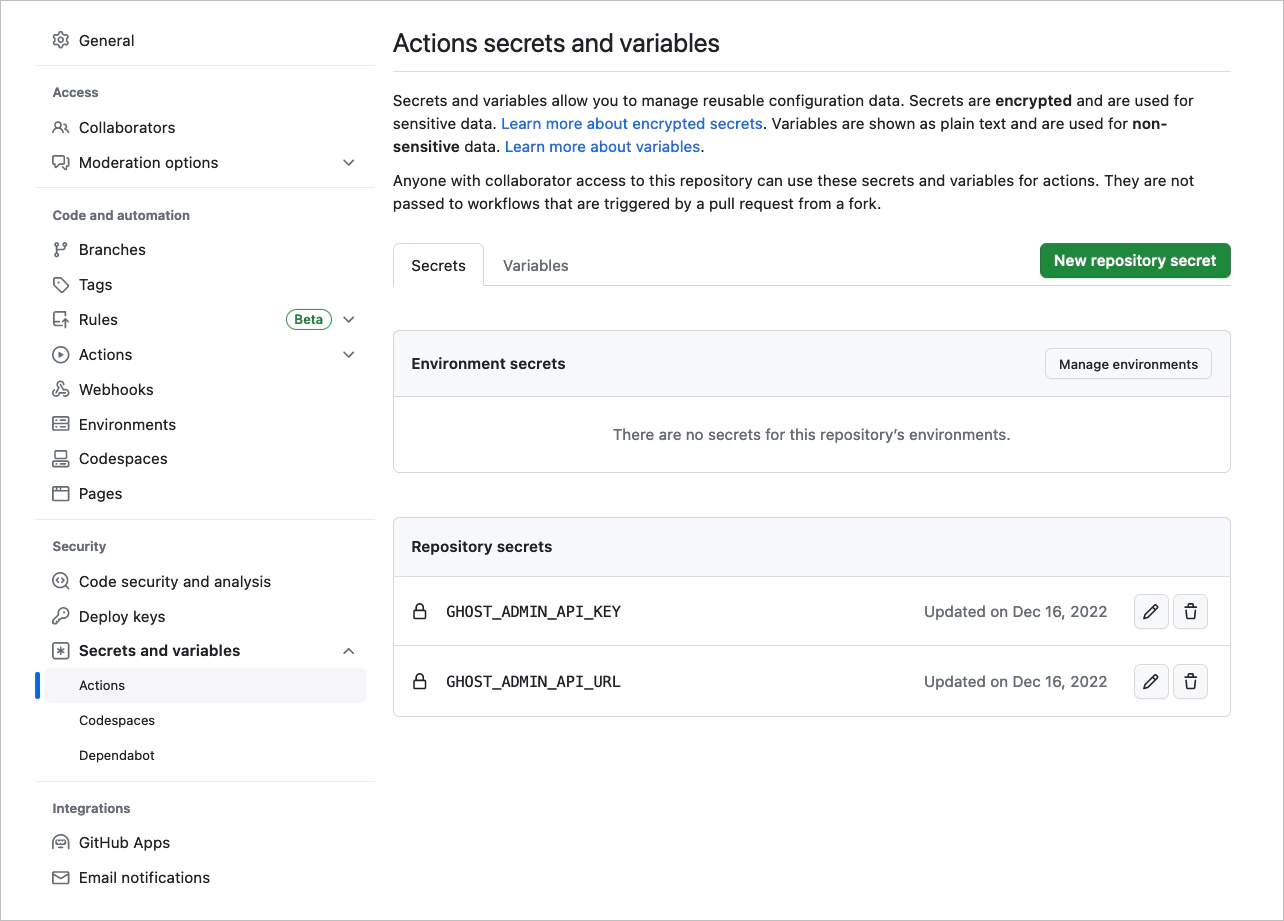Click the Webhooks sidebar icon

coord(61,390)
